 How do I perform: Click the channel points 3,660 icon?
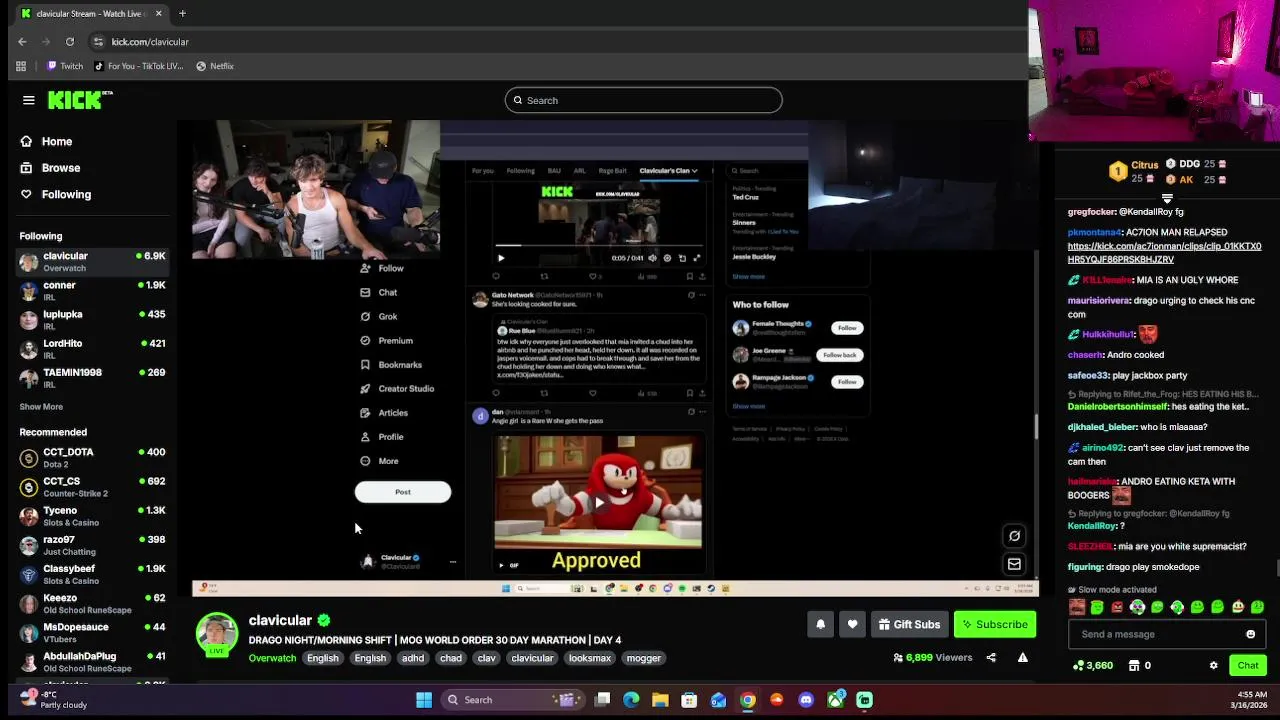(x=1078, y=665)
